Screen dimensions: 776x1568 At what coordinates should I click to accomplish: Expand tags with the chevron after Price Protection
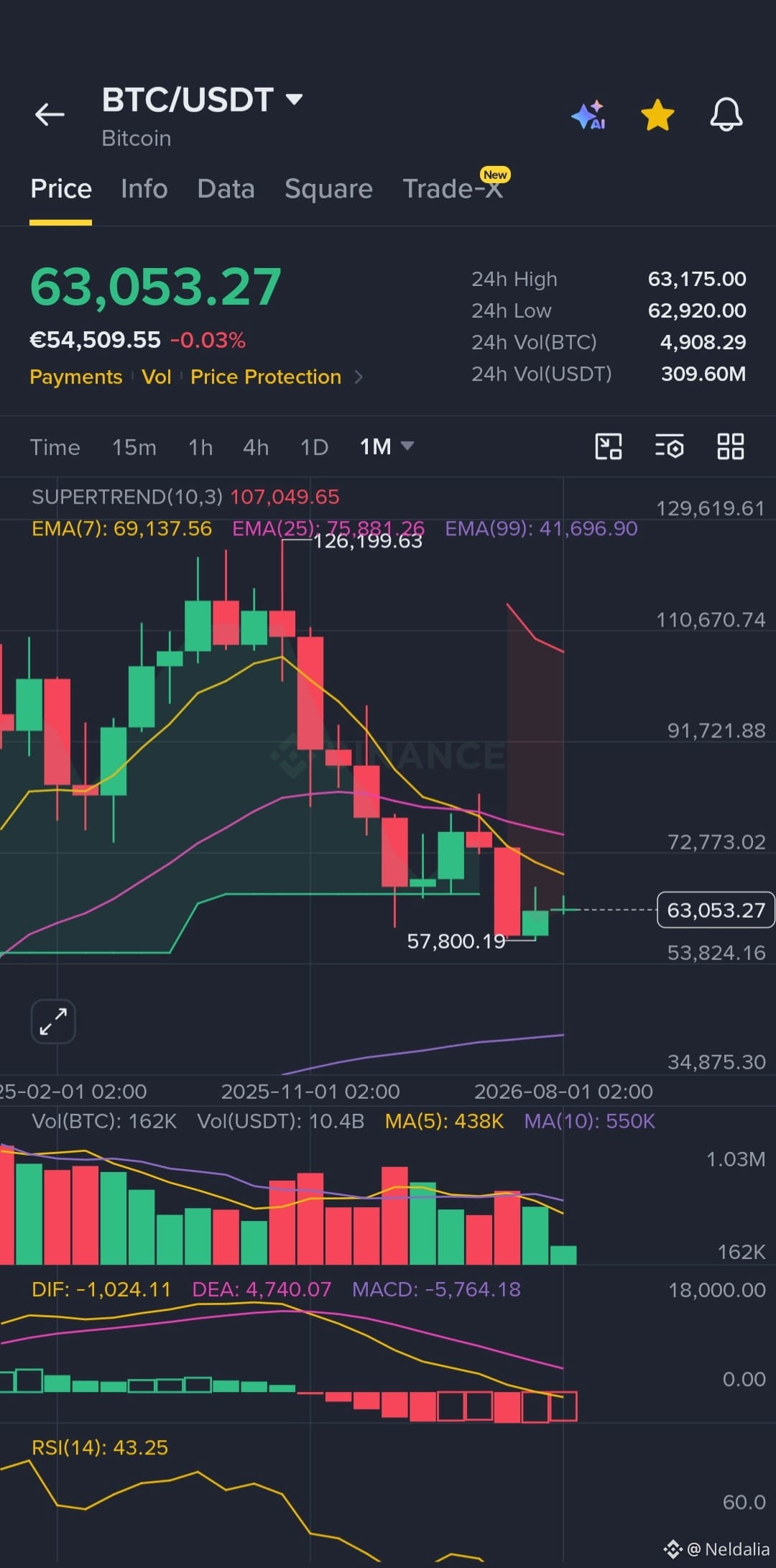tap(359, 377)
